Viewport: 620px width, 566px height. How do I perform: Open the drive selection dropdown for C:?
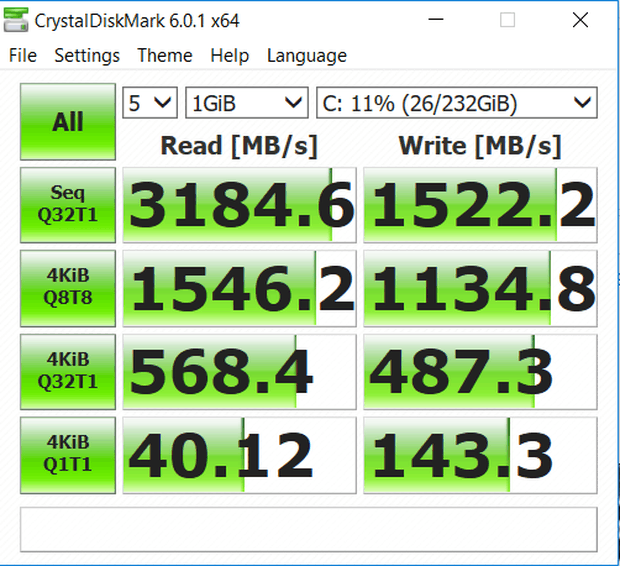point(457,103)
